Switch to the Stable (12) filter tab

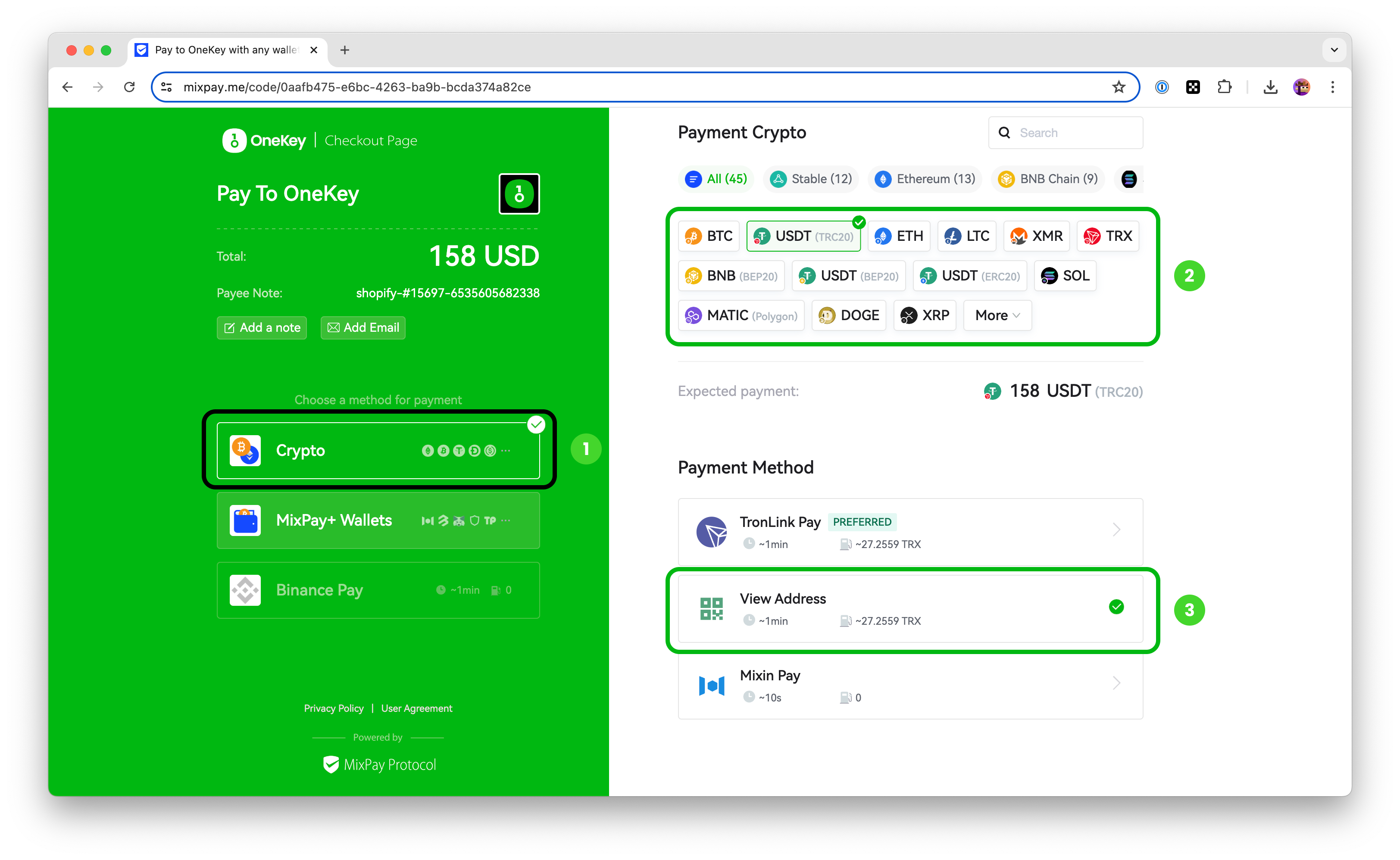[x=811, y=179]
